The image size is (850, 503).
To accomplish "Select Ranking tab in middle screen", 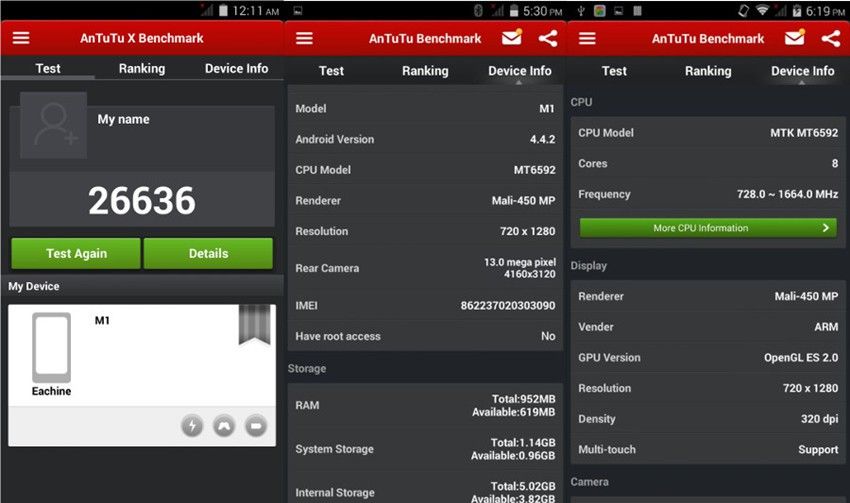I will point(426,71).
